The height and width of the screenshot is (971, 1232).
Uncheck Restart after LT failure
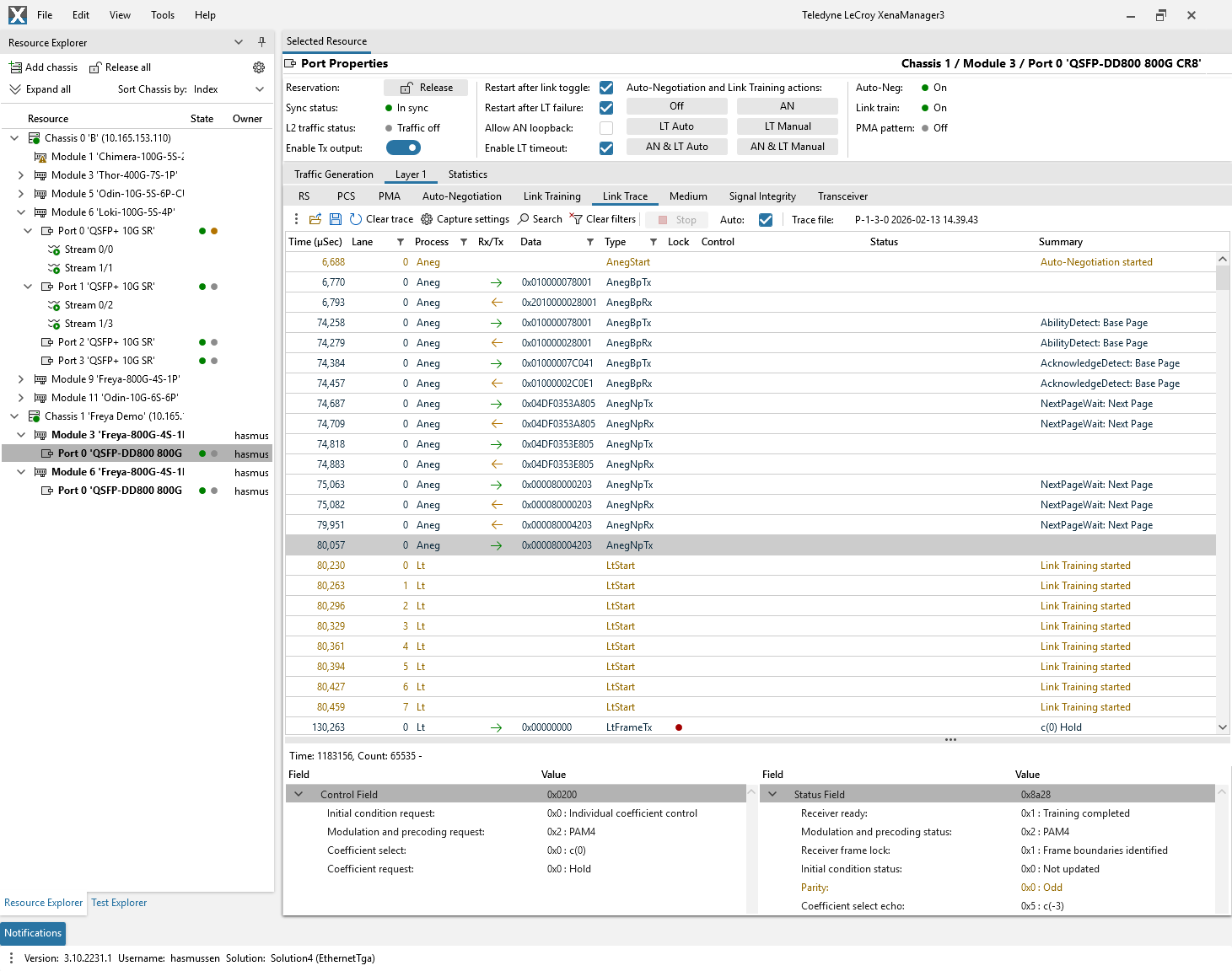pos(605,107)
